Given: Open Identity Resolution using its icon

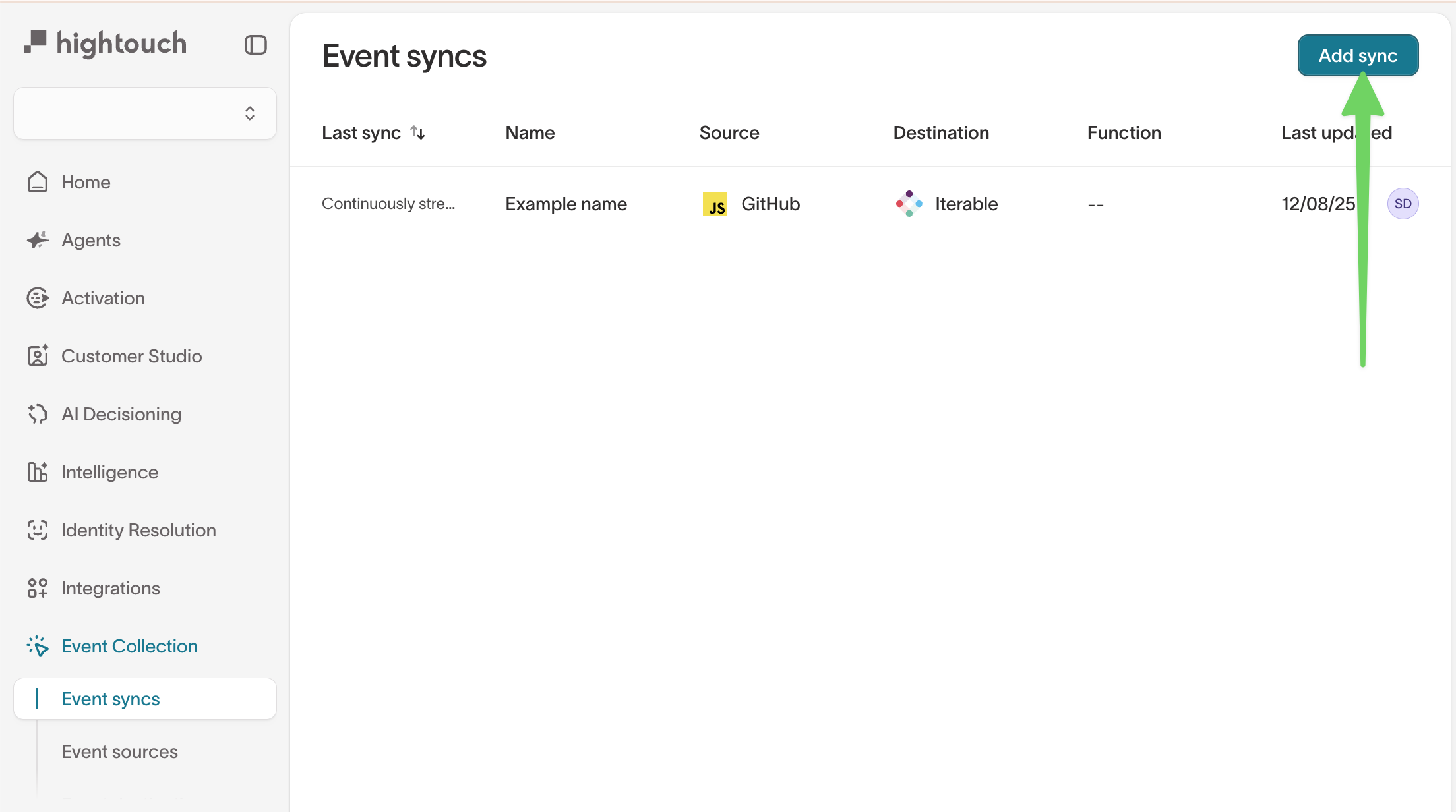Looking at the screenshot, I should pos(38,530).
